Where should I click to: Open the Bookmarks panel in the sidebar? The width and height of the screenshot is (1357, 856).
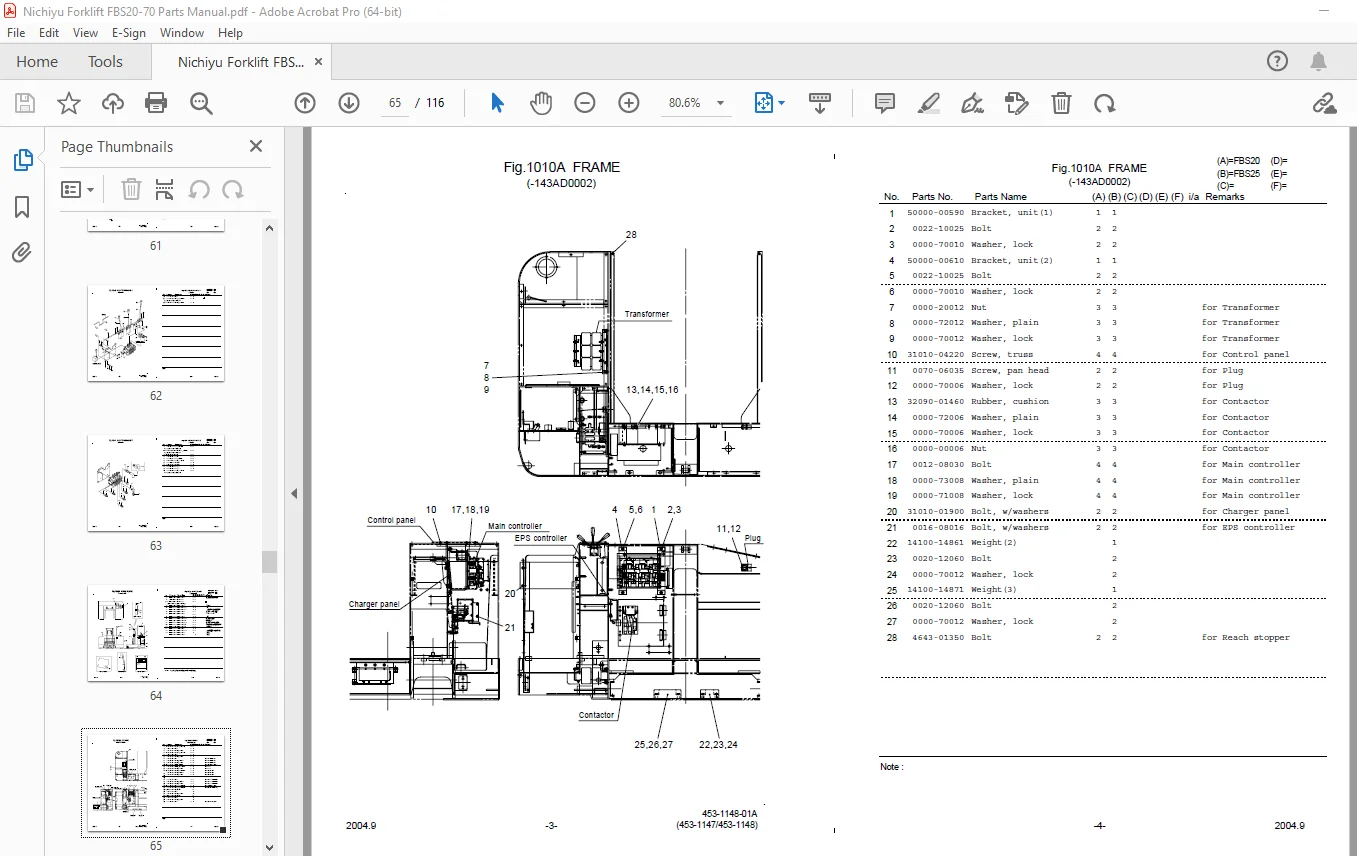pos(22,207)
